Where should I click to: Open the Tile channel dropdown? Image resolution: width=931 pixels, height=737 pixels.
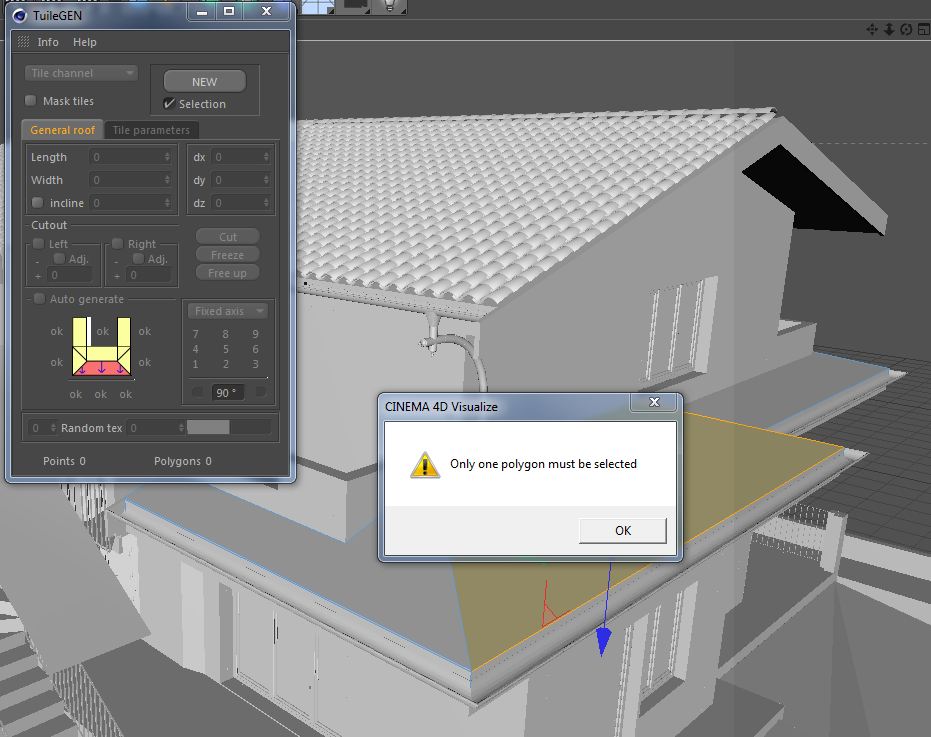coord(81,73)
